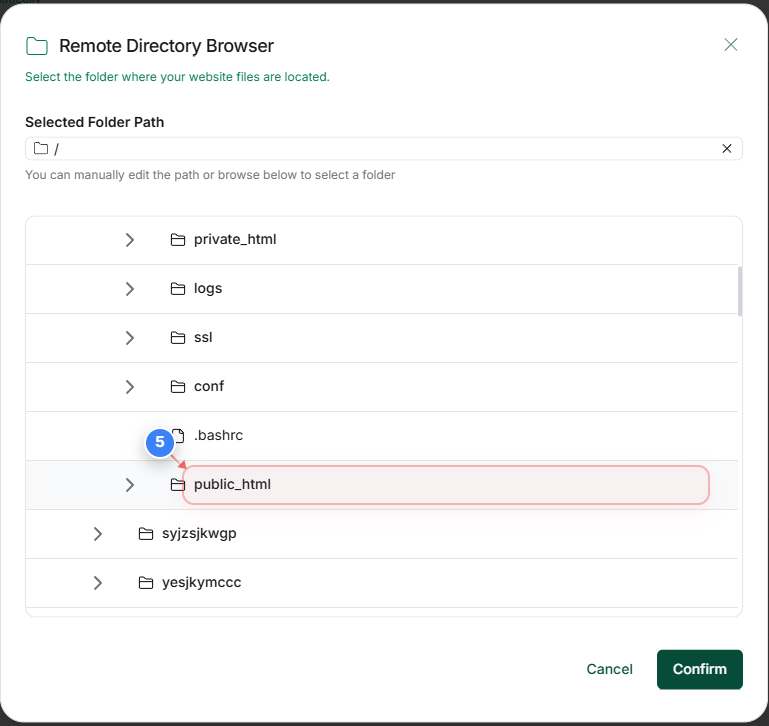Click the Confirm button
This screenshot has width=769, height=726.
tap(700, 670)
